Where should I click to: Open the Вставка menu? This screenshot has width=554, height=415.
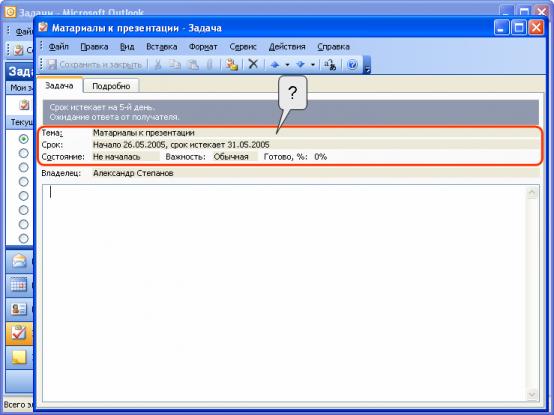[x=162, y=47]
